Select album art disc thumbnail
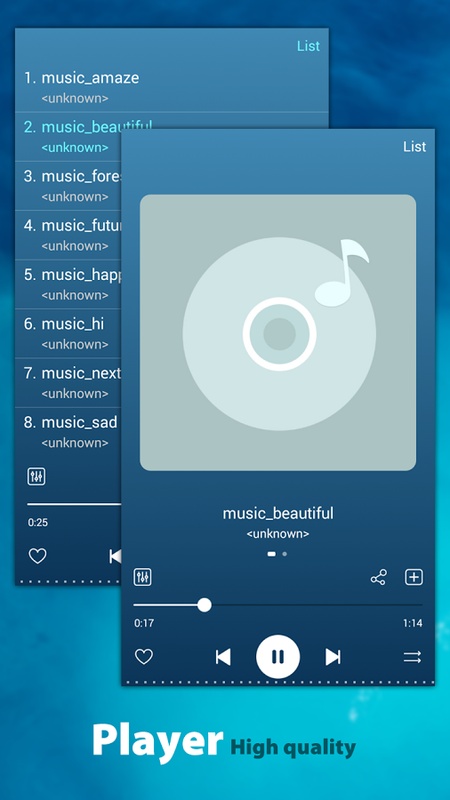 (278, 333)
